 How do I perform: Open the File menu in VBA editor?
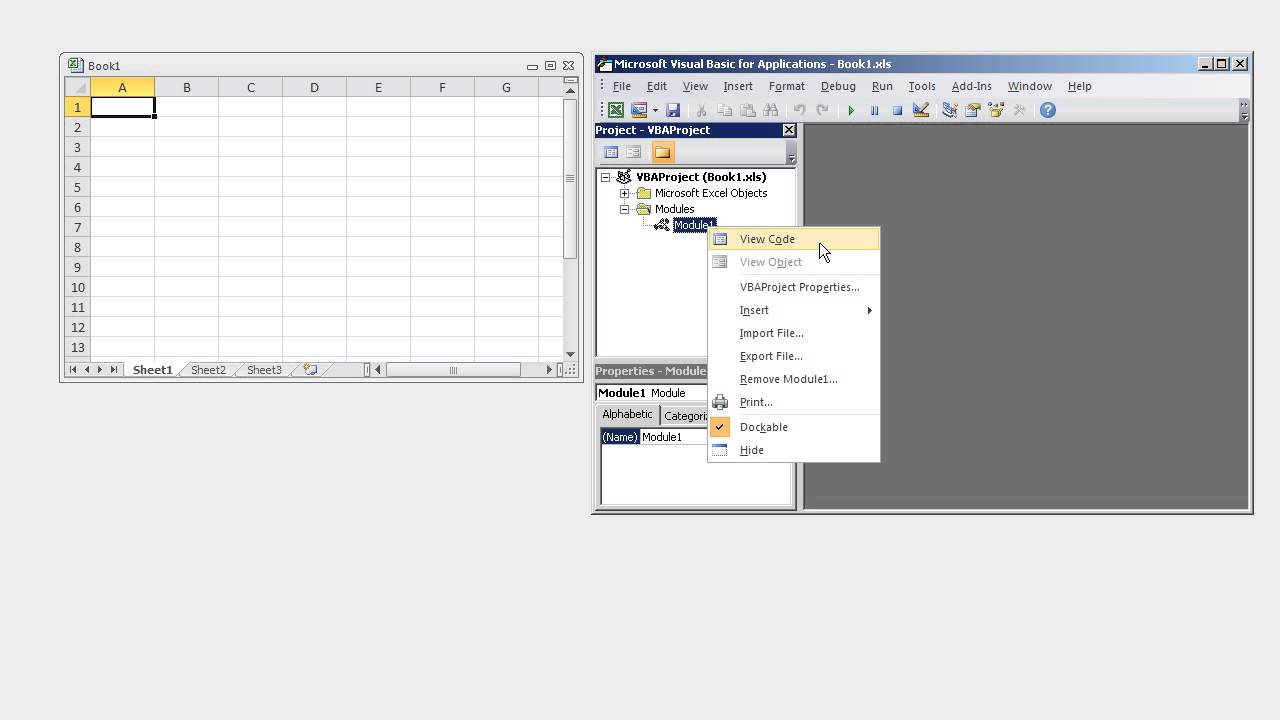pos(621,86)
